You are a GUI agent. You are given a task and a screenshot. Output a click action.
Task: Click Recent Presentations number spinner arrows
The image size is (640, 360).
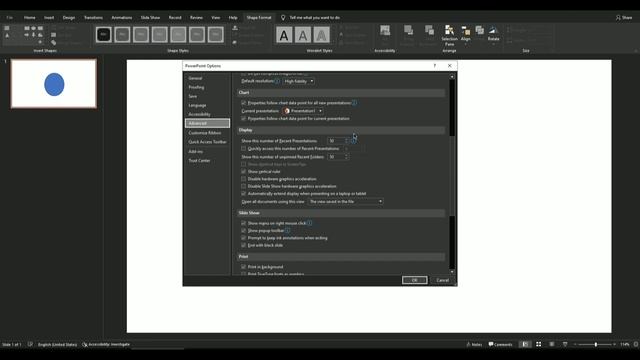347,141
